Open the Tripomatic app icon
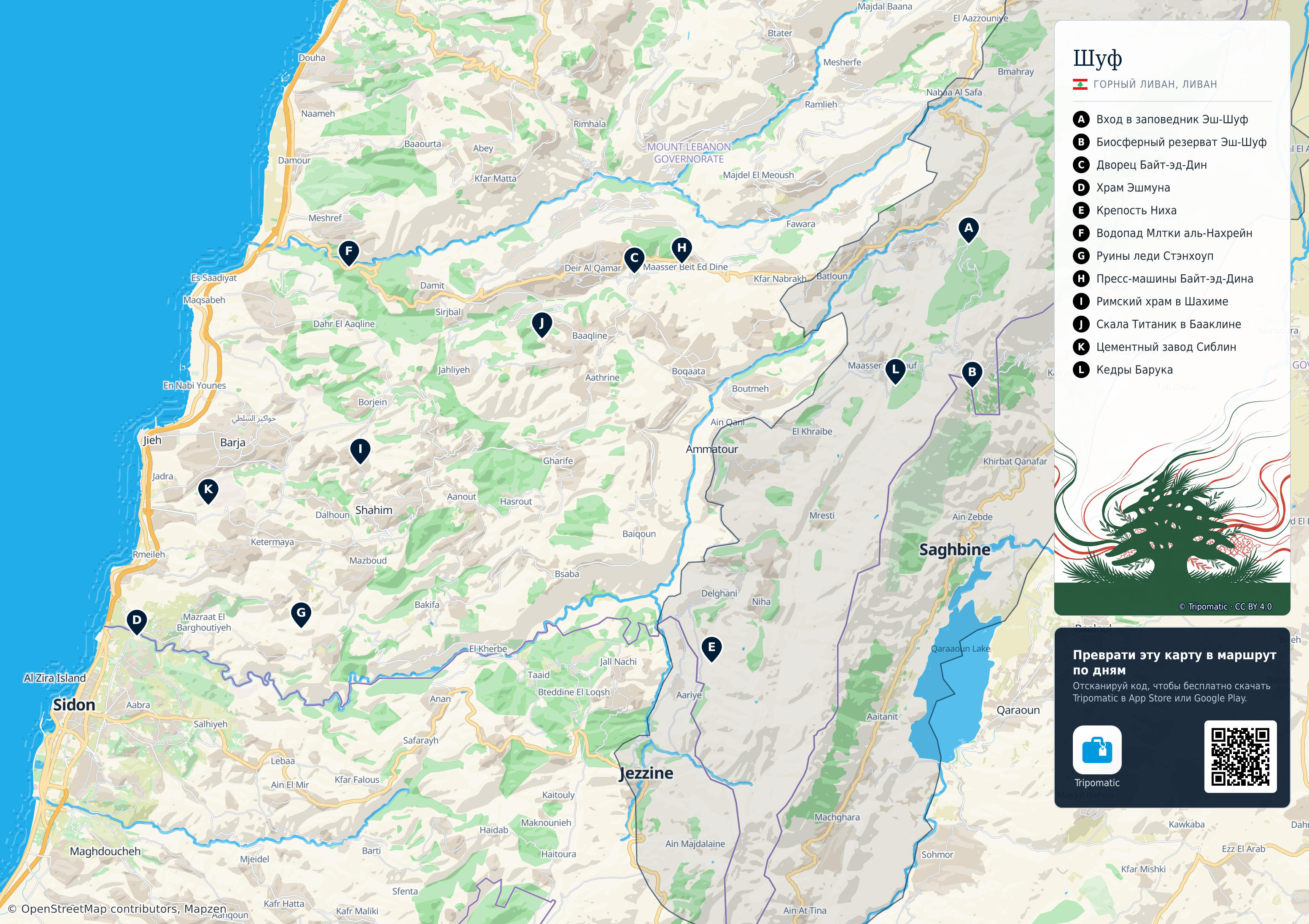This screenshot has height=924, width=1309. click(x=1097, y=749)
